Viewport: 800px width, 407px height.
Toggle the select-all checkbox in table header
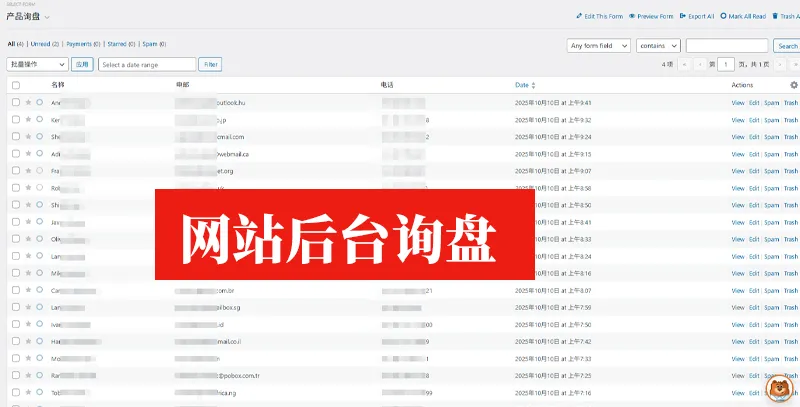pos(16,86)
